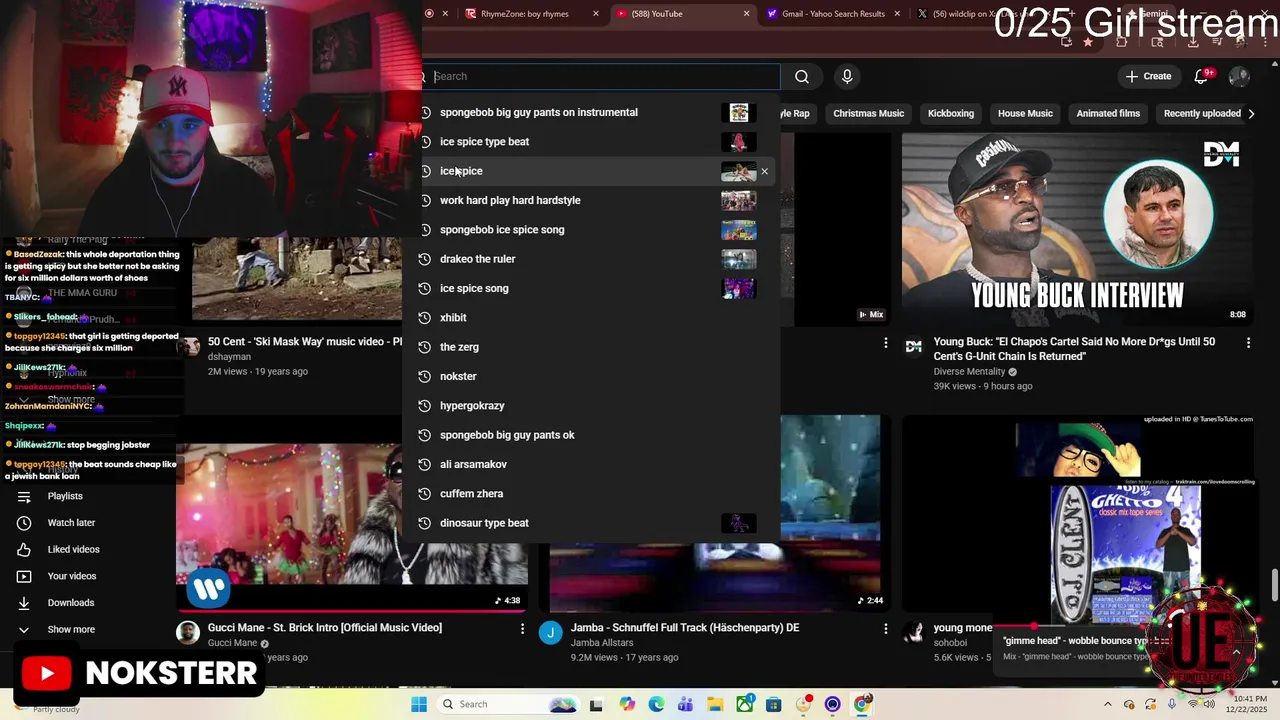Select 'ice spice type beat' suggestion
The image size is (1280, 720).
coord(591,142)
